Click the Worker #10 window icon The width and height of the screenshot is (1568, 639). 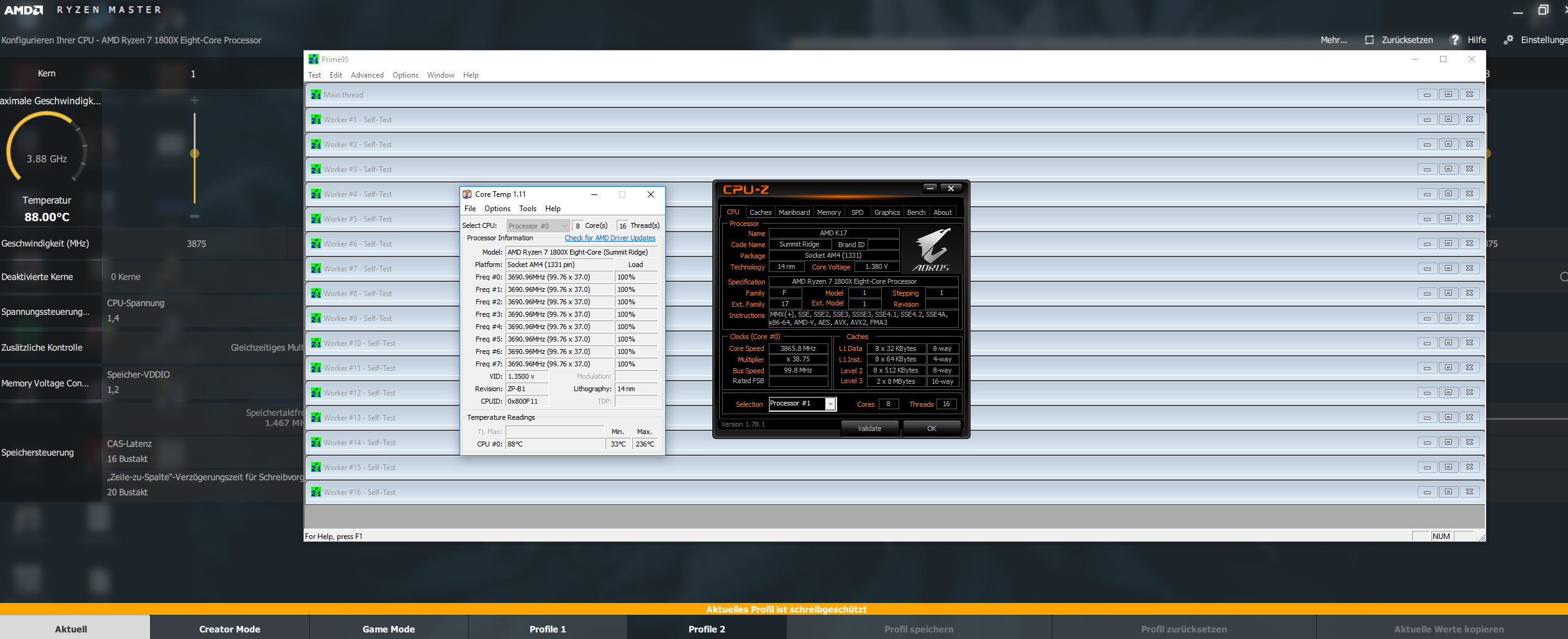[x=316, y=343]
